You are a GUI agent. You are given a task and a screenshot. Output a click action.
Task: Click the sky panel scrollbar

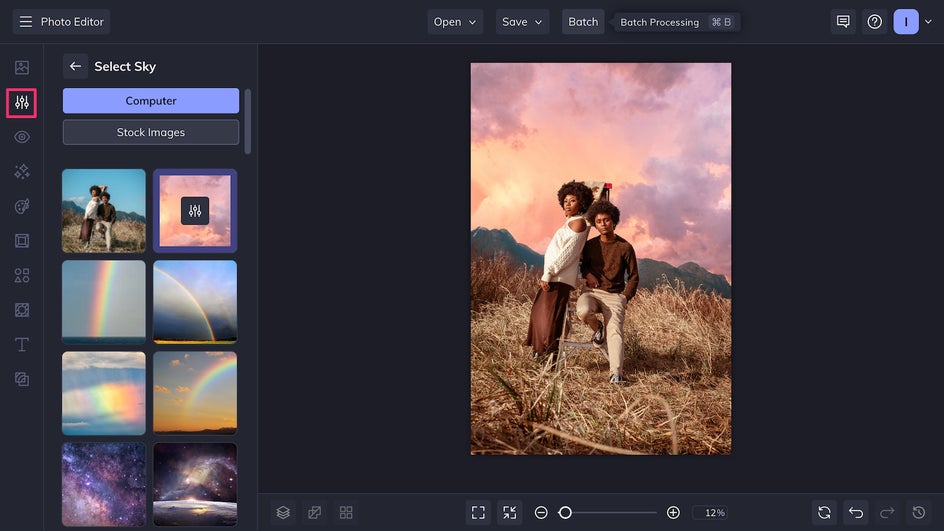pos(247,122)
